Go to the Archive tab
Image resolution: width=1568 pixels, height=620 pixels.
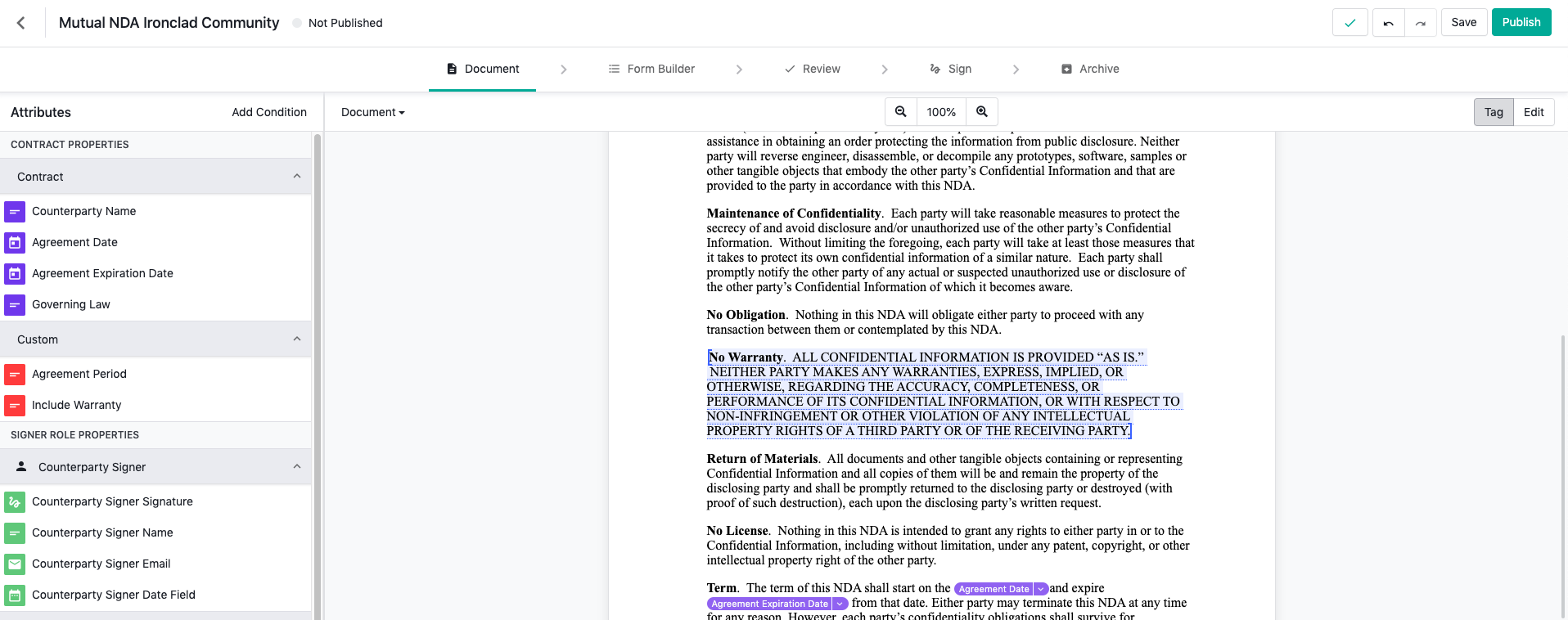(x=1090, y=70)
